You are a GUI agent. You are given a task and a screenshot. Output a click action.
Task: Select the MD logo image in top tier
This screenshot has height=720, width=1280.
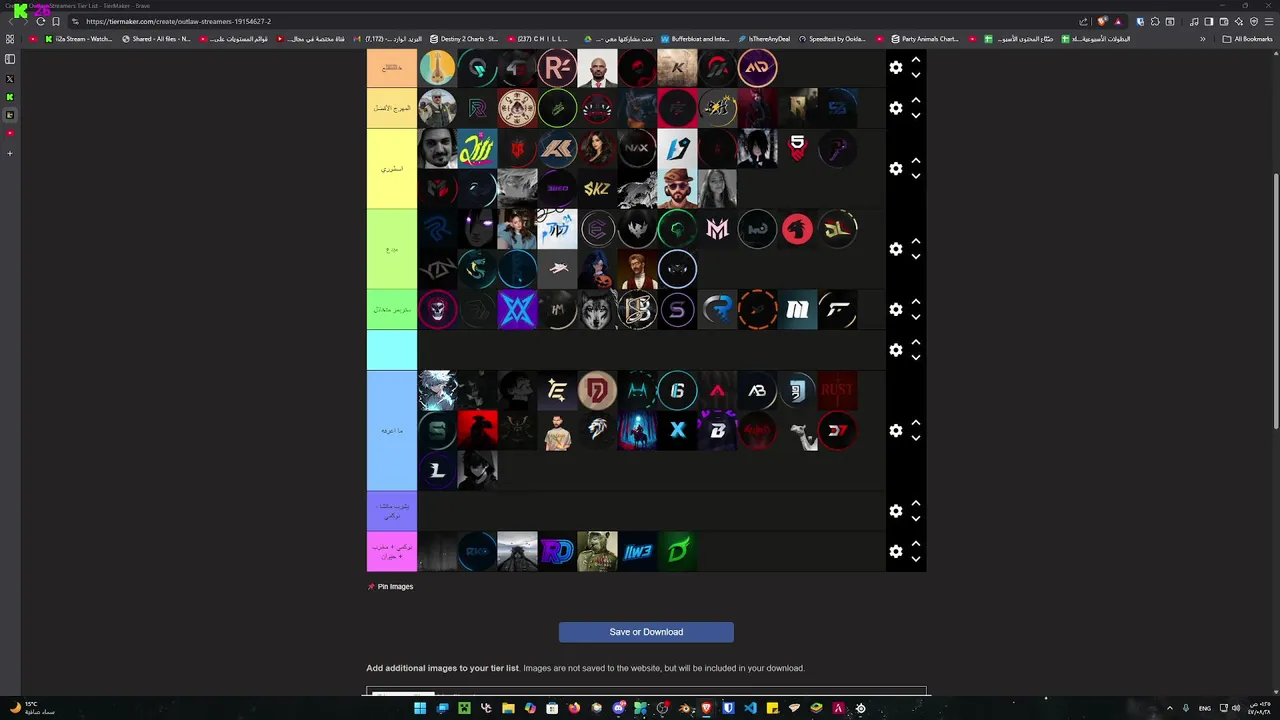(x=757, y=68)
